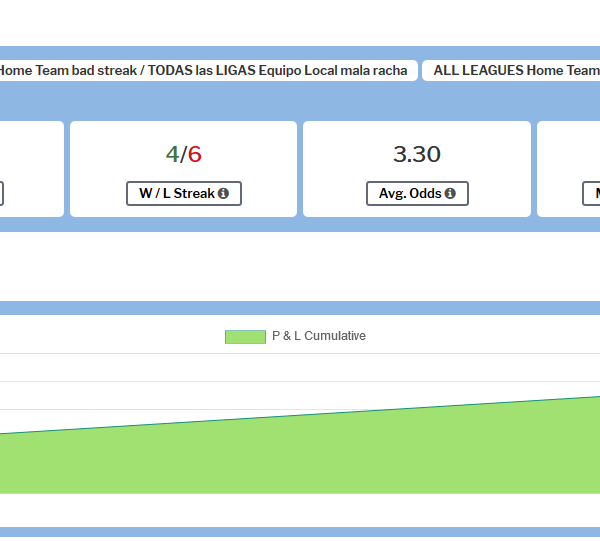The width and height of the screenshot is (600, 541).
Task: Click the red loss count 6
Action: 195,154
